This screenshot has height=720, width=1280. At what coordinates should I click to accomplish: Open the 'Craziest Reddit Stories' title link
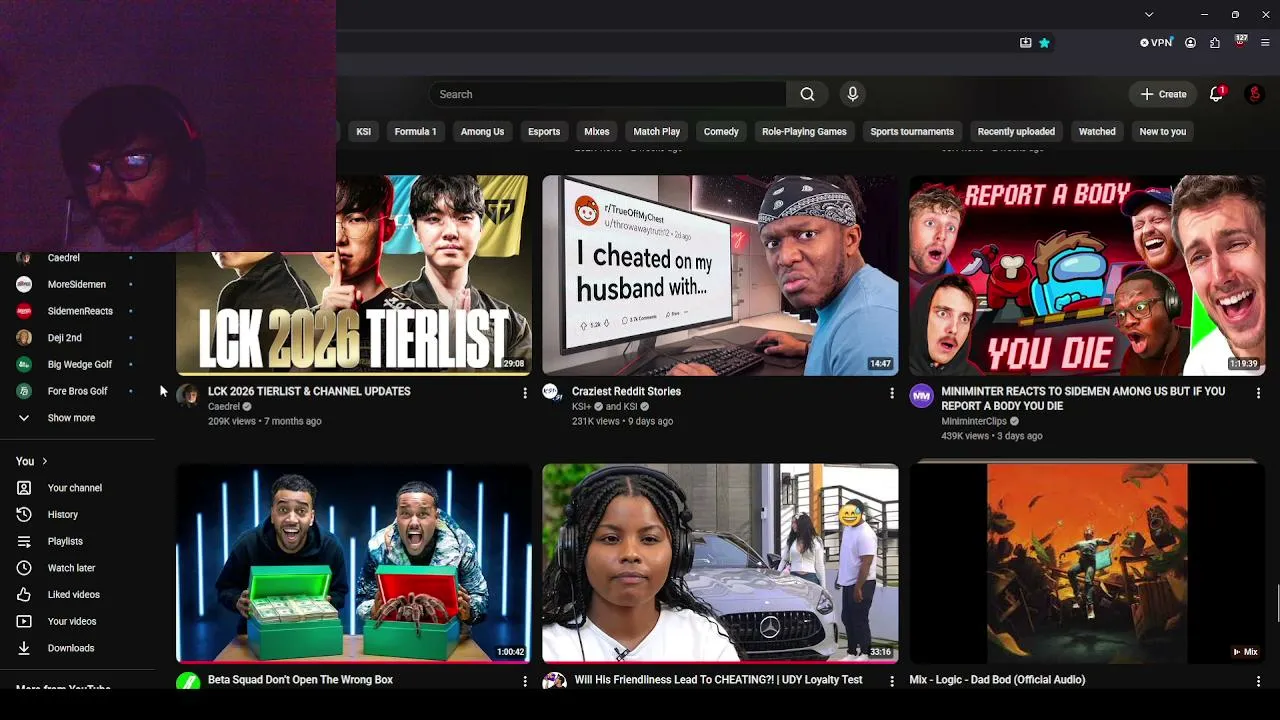point(626,391)
